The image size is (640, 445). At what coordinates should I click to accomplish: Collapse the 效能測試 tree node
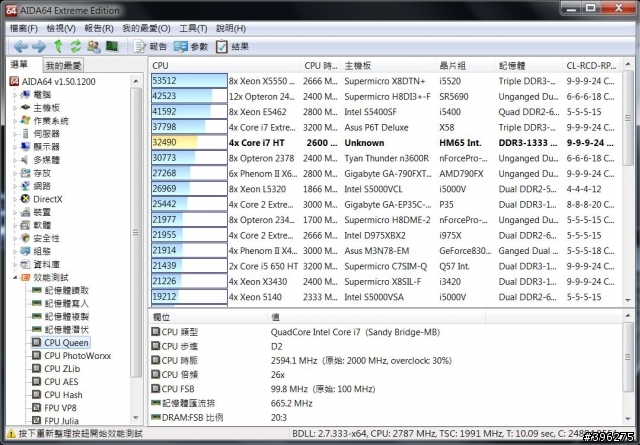(15, 278)
